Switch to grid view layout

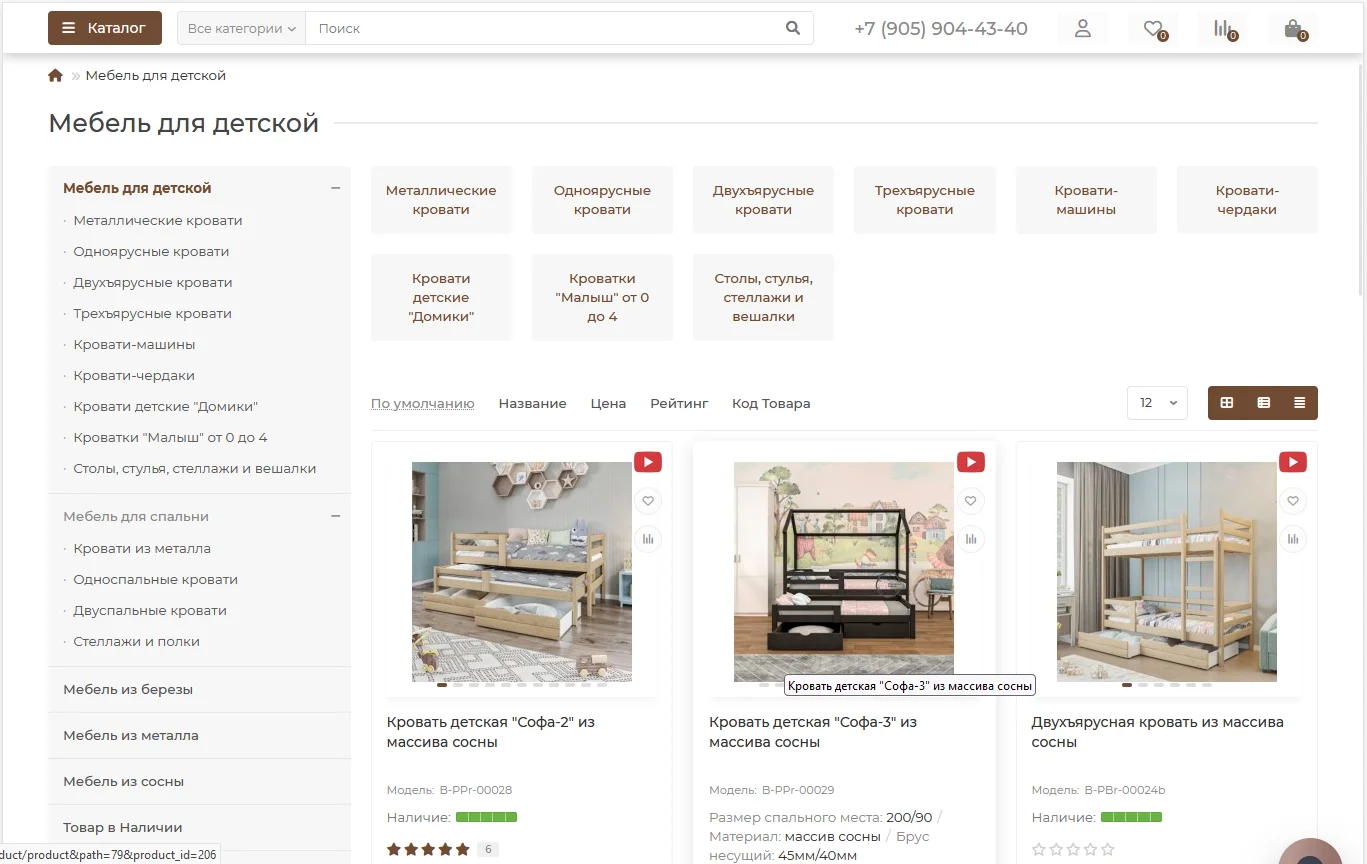pyautogui.click(x=1227, y=403)
